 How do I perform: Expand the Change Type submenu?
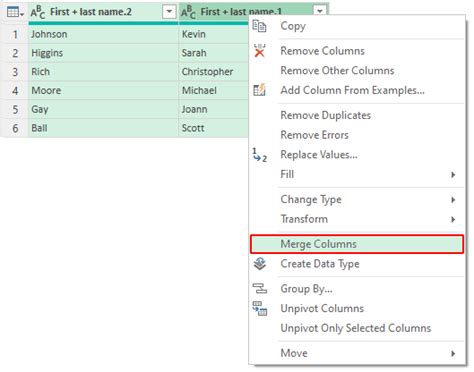pos(453,200)
